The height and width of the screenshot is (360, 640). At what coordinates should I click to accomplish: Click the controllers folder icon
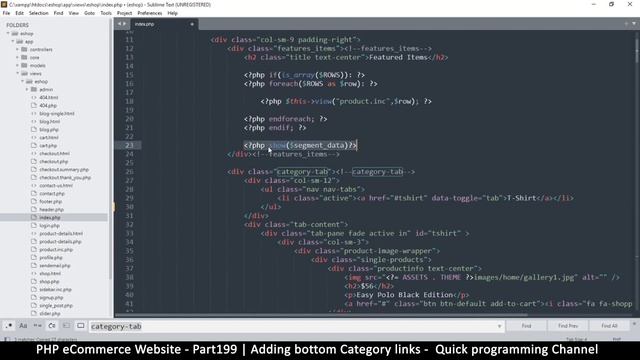(24, 49)
